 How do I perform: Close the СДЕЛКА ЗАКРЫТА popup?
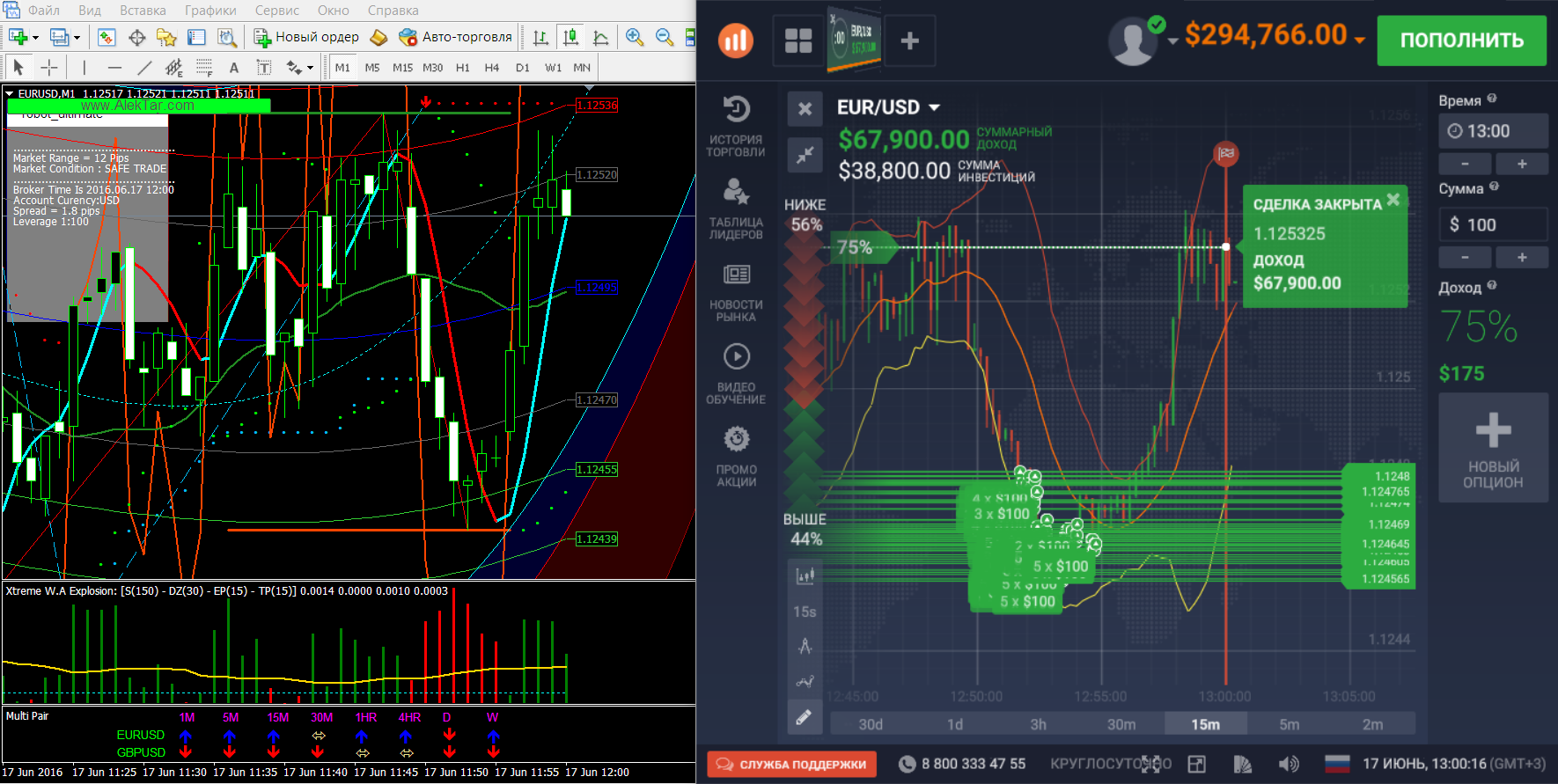click(1393, 200)
